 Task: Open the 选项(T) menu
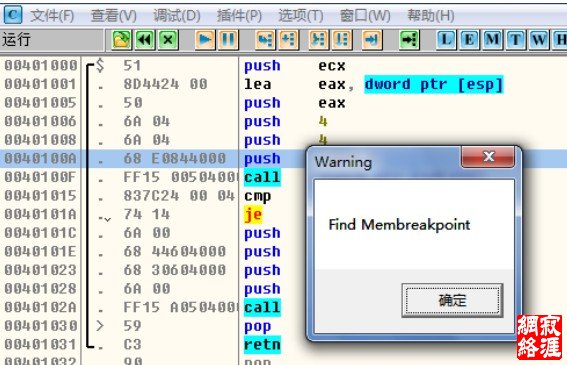click(301, 16)
